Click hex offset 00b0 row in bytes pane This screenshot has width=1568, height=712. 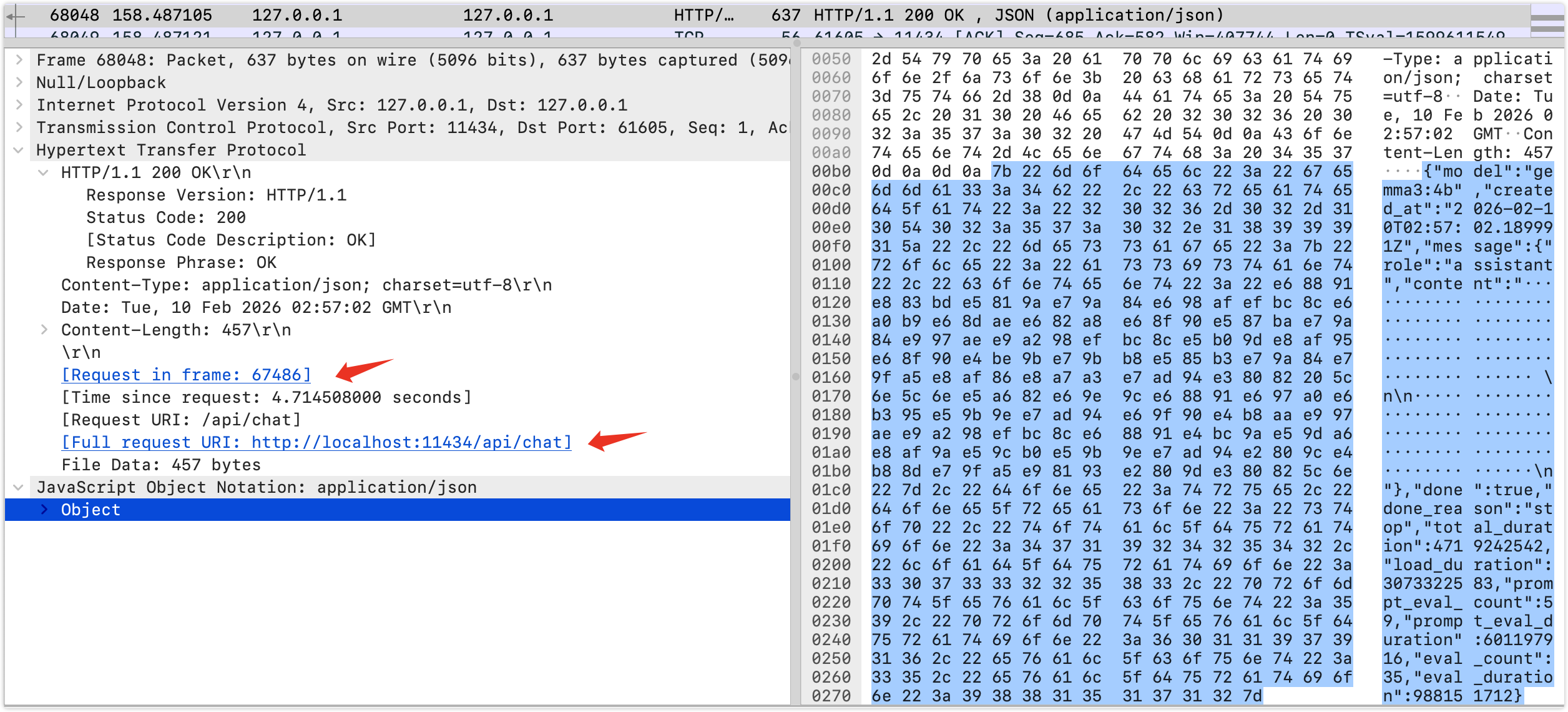click(831, 171)
